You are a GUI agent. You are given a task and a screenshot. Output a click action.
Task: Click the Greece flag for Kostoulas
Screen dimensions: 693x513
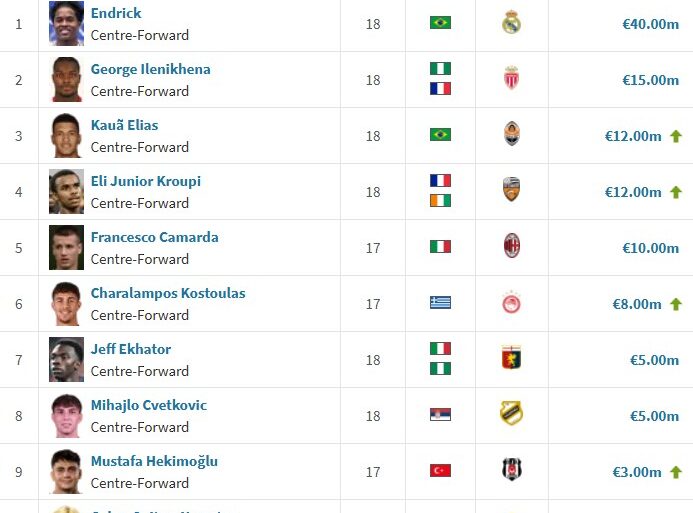click(440, 303)
